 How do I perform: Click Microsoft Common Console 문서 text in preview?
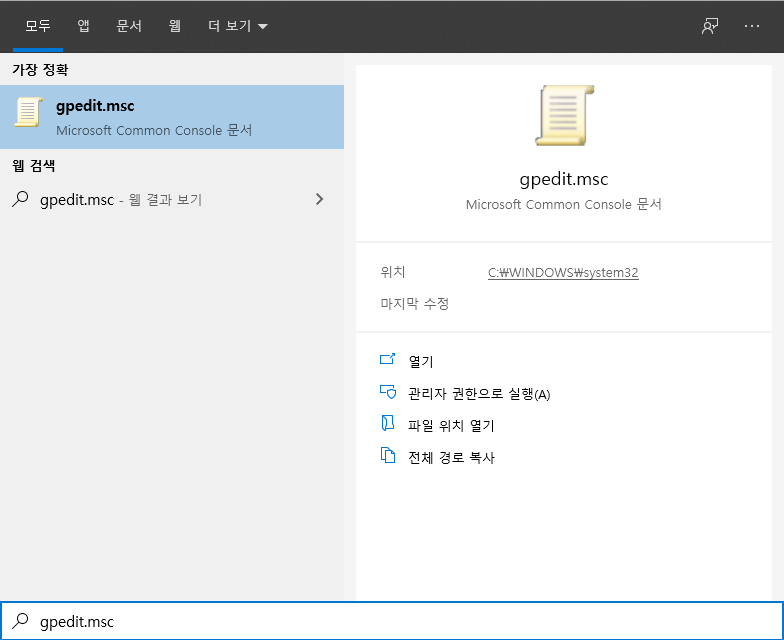564,204
